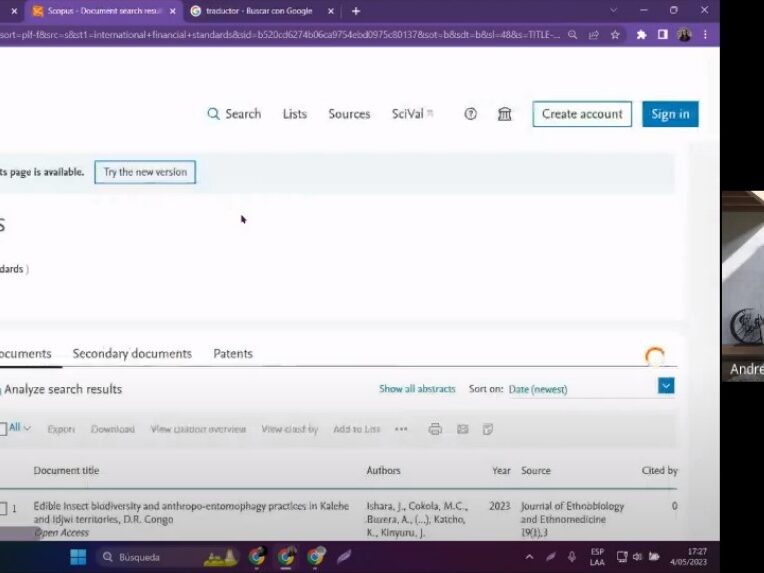Click author Ishara, J. link
Image resolution: width=764 pixels, height=573 pixels.
(x=386, y=506)
